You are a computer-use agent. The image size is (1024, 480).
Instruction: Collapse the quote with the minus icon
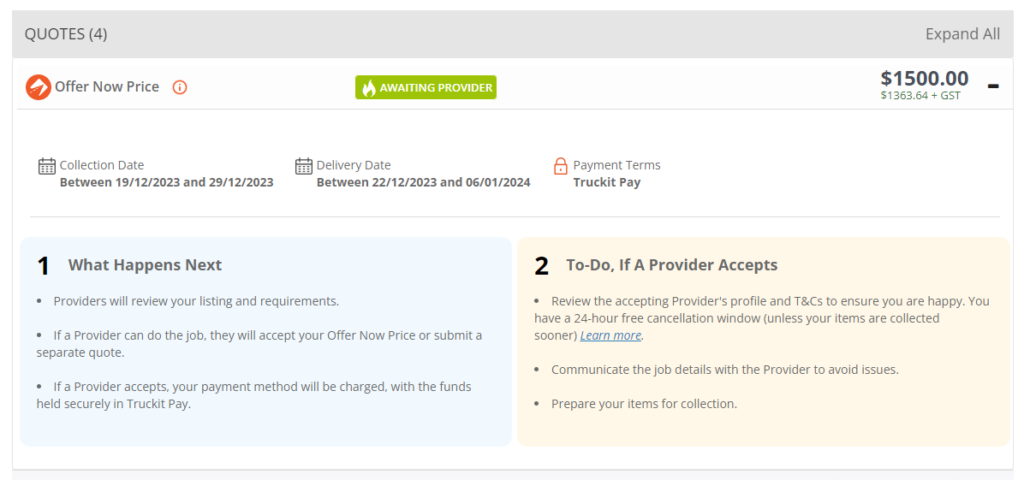[x=993, y=86]
